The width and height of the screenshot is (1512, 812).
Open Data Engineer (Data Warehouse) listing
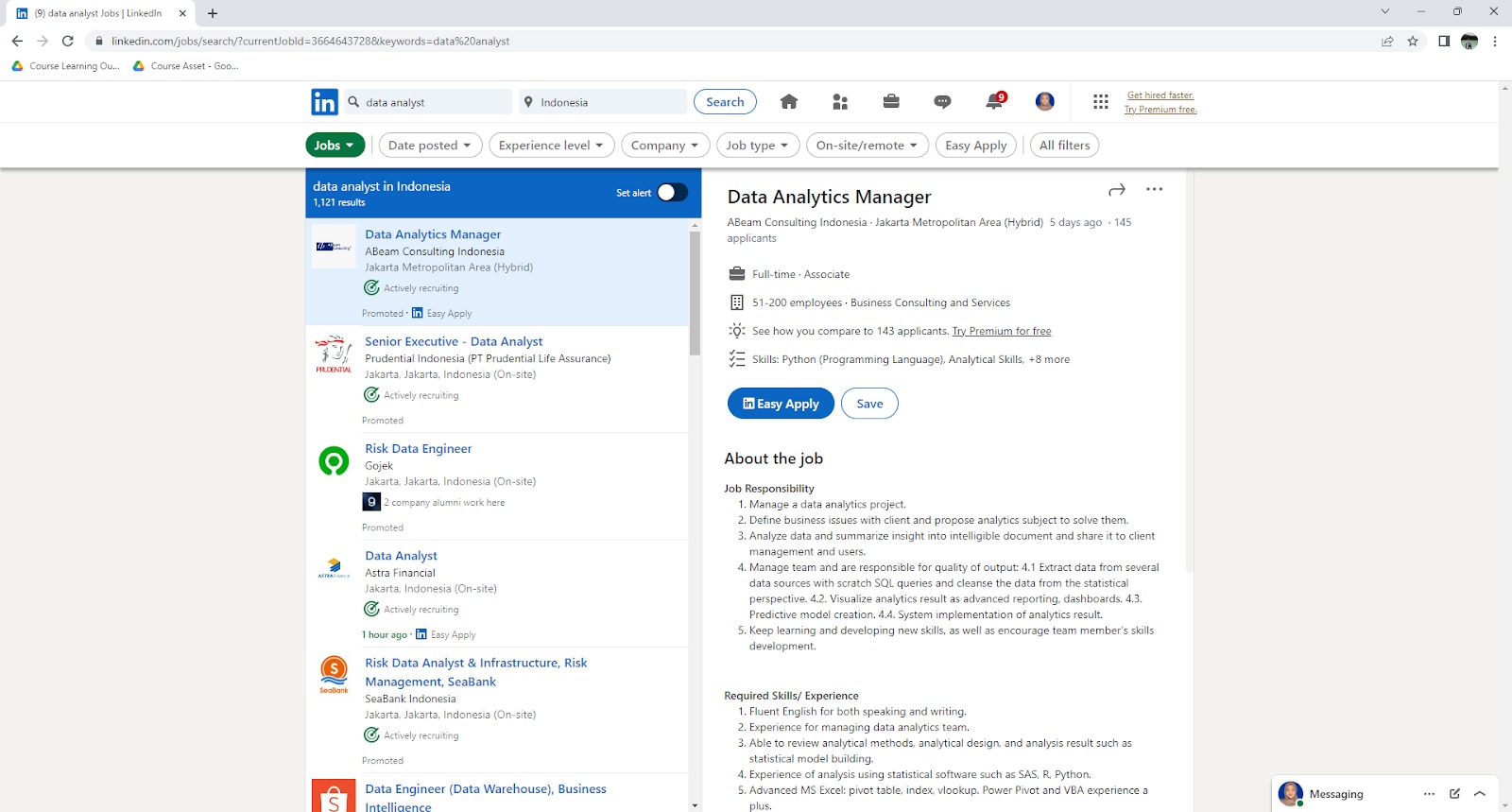pos(486,798)
